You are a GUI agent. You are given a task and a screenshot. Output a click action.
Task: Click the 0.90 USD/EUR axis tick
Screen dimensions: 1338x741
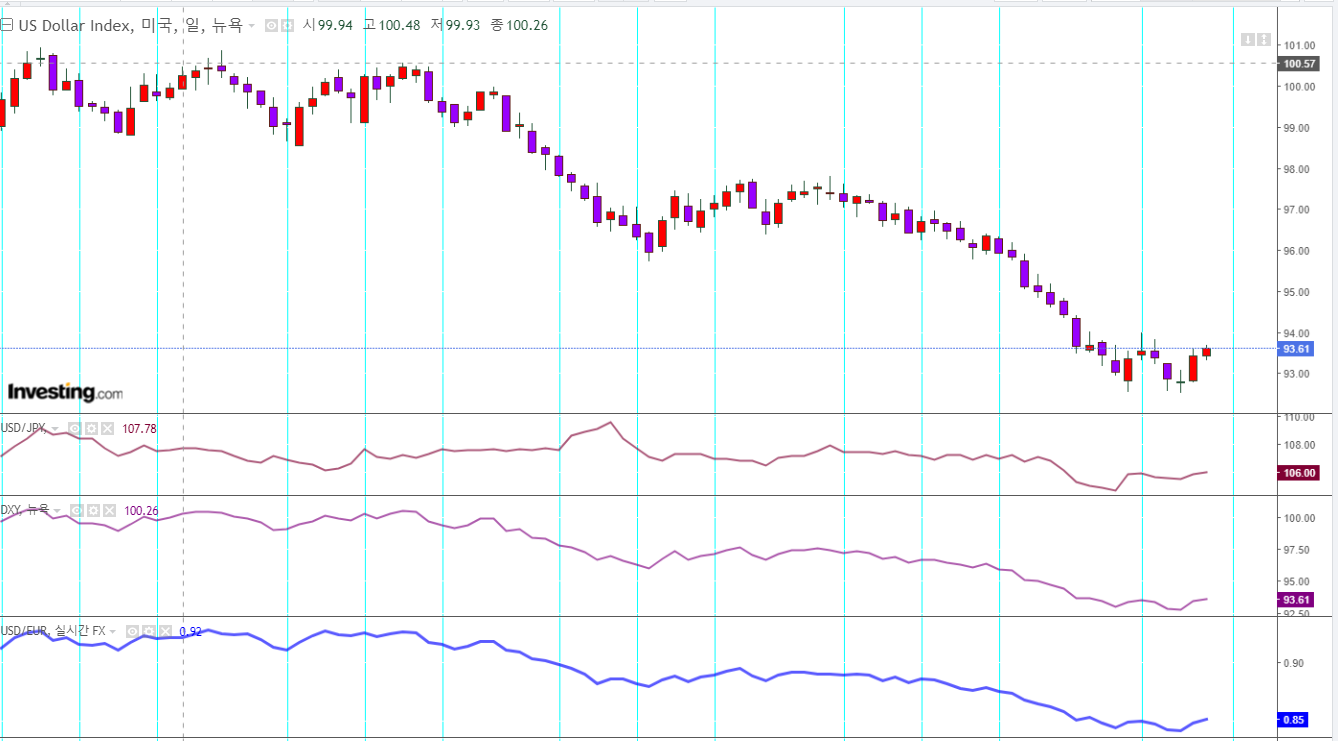coord(1293,663)
